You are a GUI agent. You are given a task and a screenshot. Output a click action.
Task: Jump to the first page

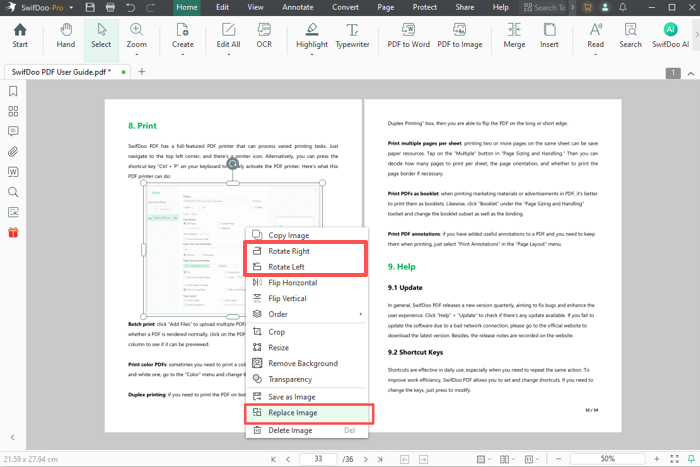[273, 459]
